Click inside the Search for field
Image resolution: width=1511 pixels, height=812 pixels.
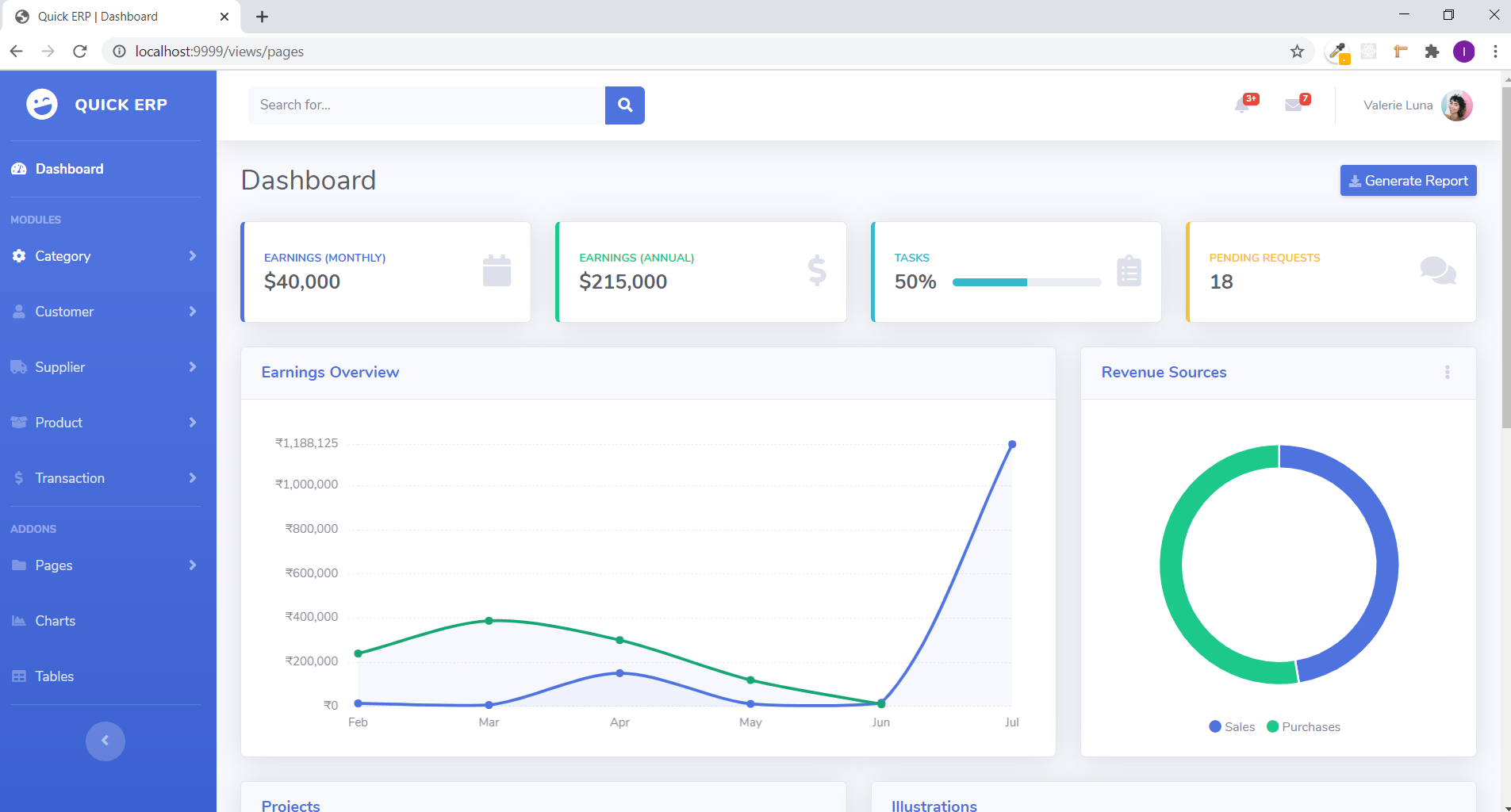[x=426, y=105]
